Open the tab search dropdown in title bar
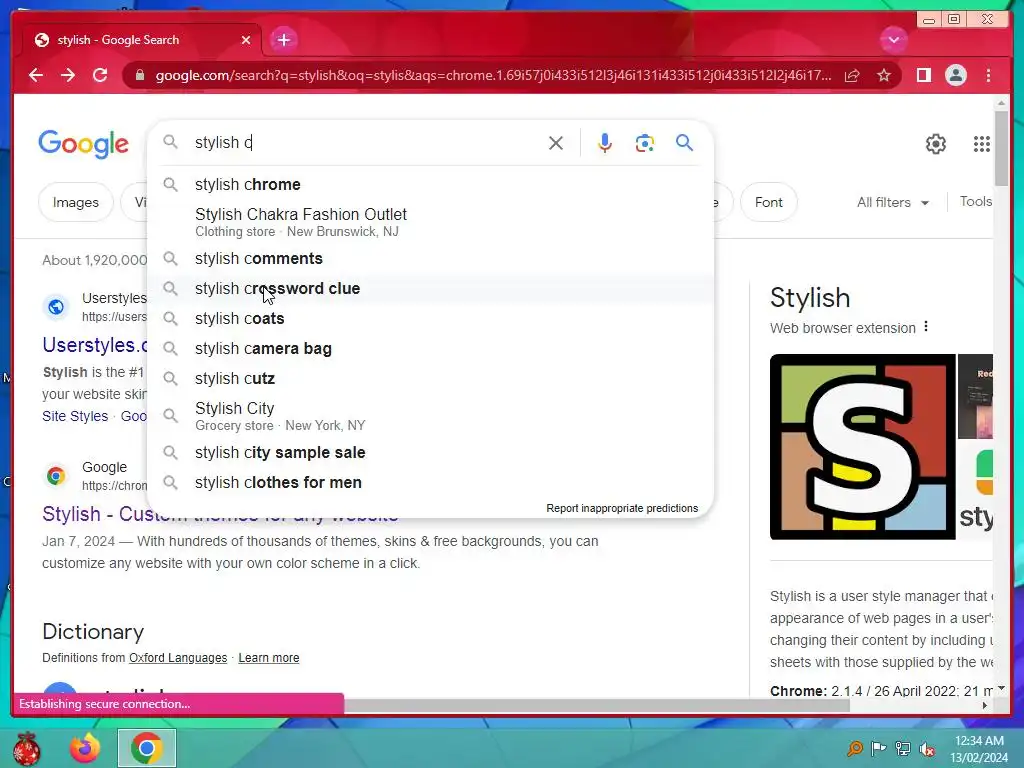Viewport: 1024px width, 768px height. (x=893, y=40)
